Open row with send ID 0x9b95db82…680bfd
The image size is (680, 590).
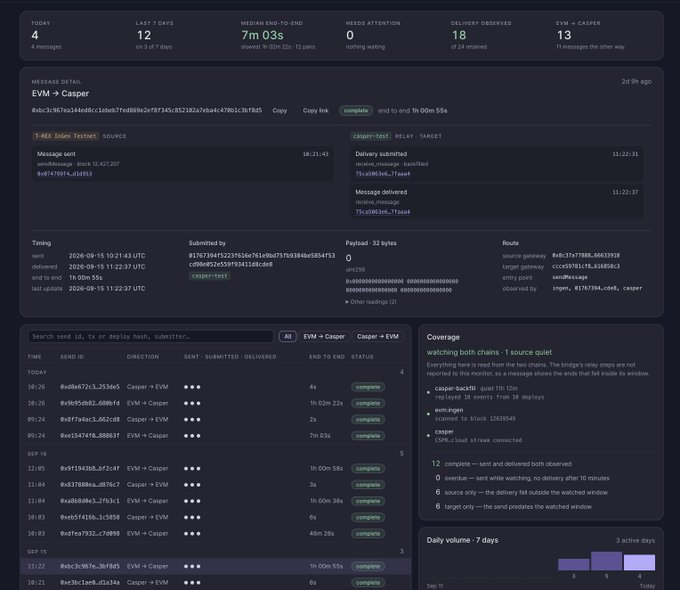[216, 403]
